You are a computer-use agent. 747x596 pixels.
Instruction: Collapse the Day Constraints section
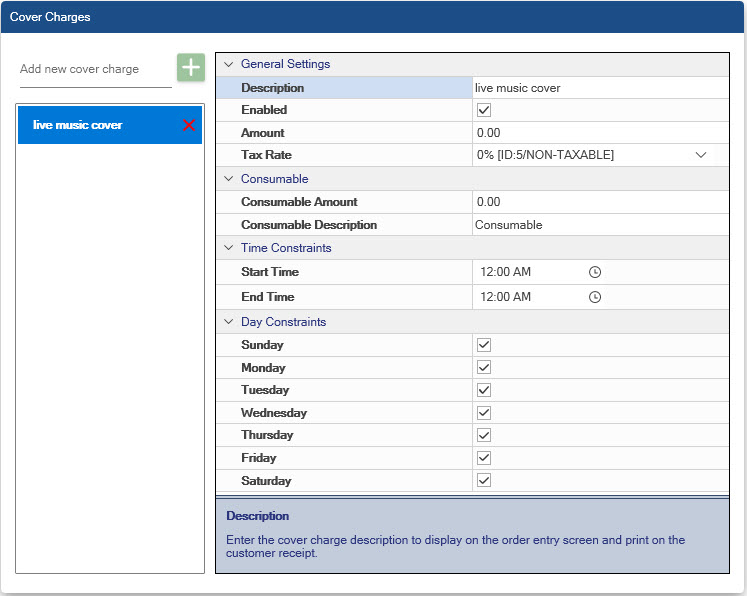click(x=229, y=322)
